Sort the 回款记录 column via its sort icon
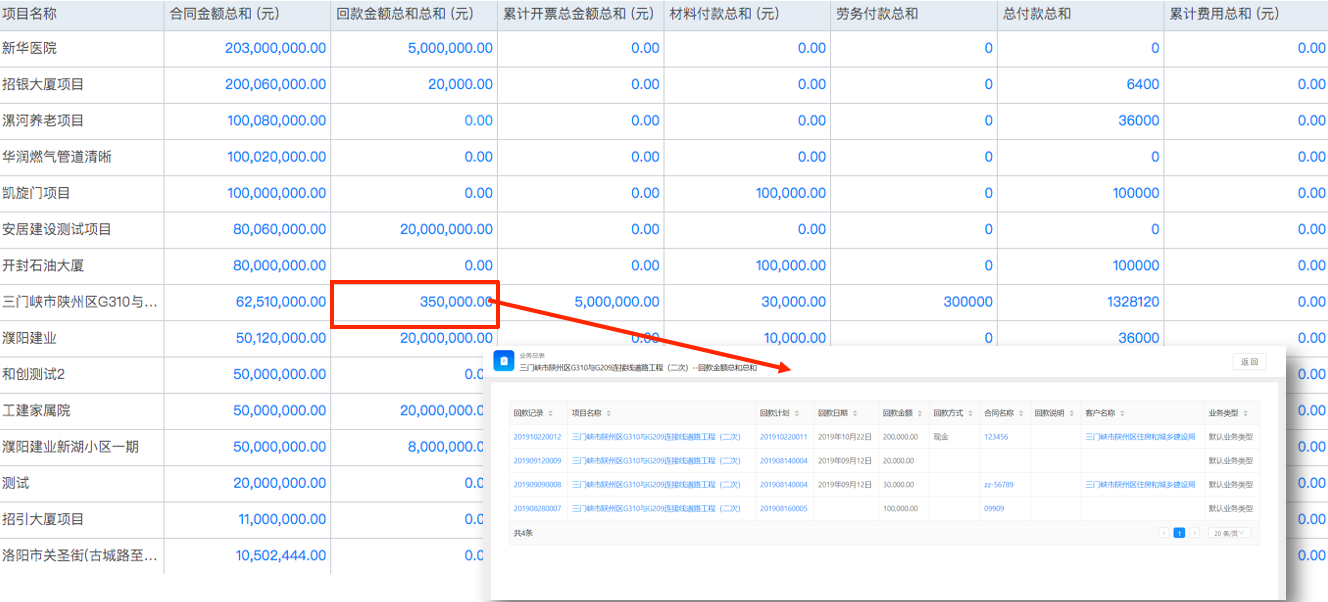The image size is (1328, 602). 551,413
